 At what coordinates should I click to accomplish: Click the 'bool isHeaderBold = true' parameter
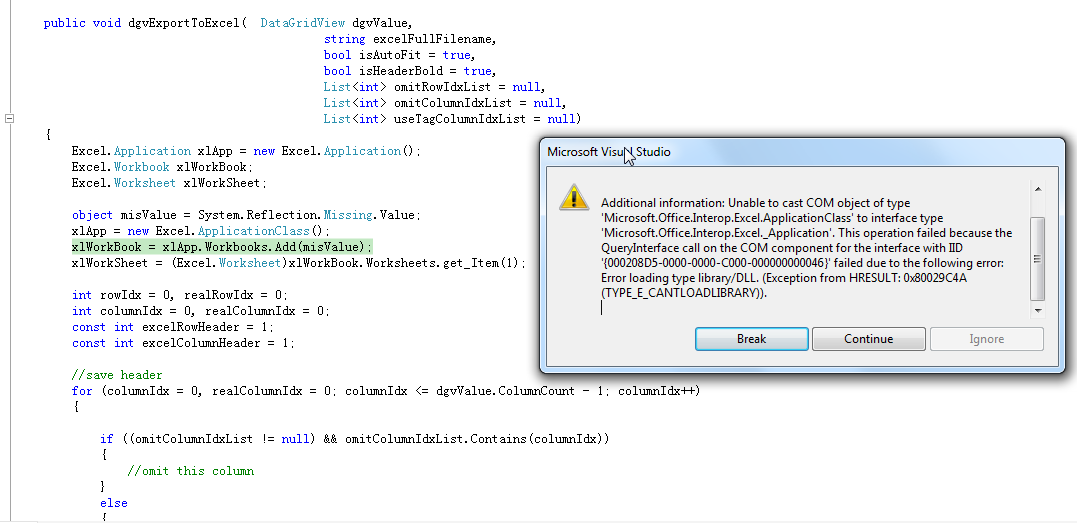pyautogui.click(x=409, y=71)
